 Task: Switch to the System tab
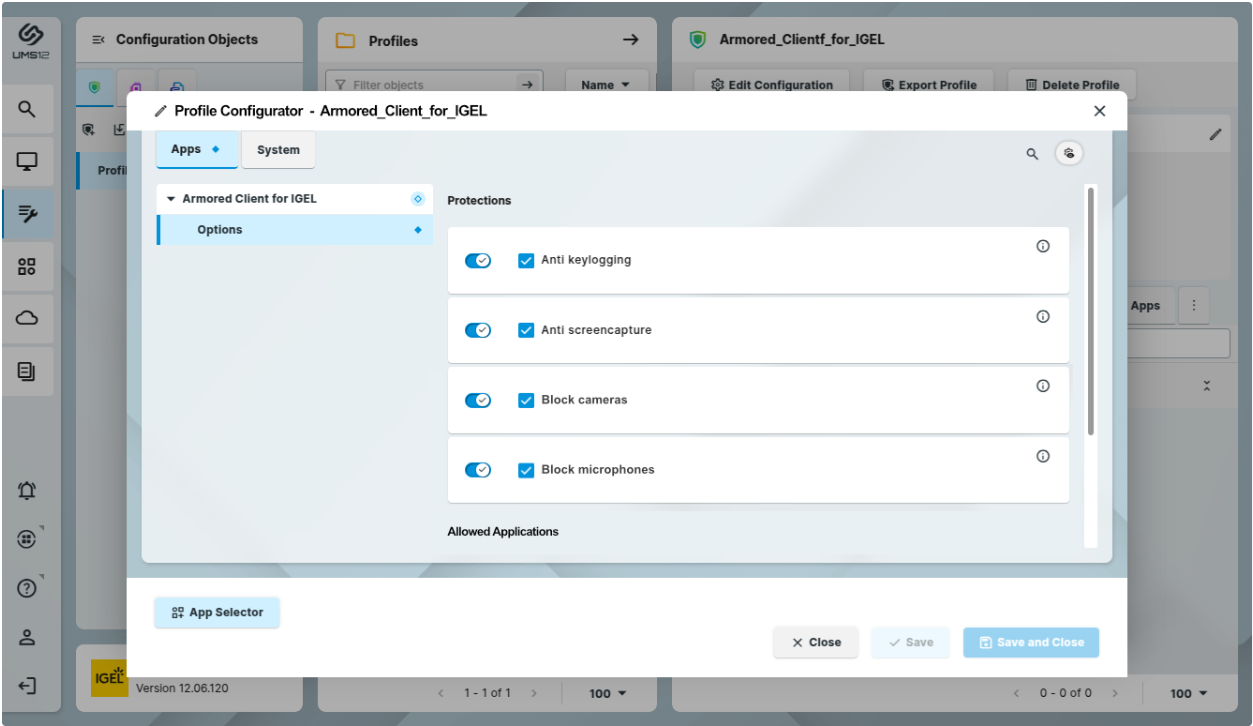[x=278, y=150]
